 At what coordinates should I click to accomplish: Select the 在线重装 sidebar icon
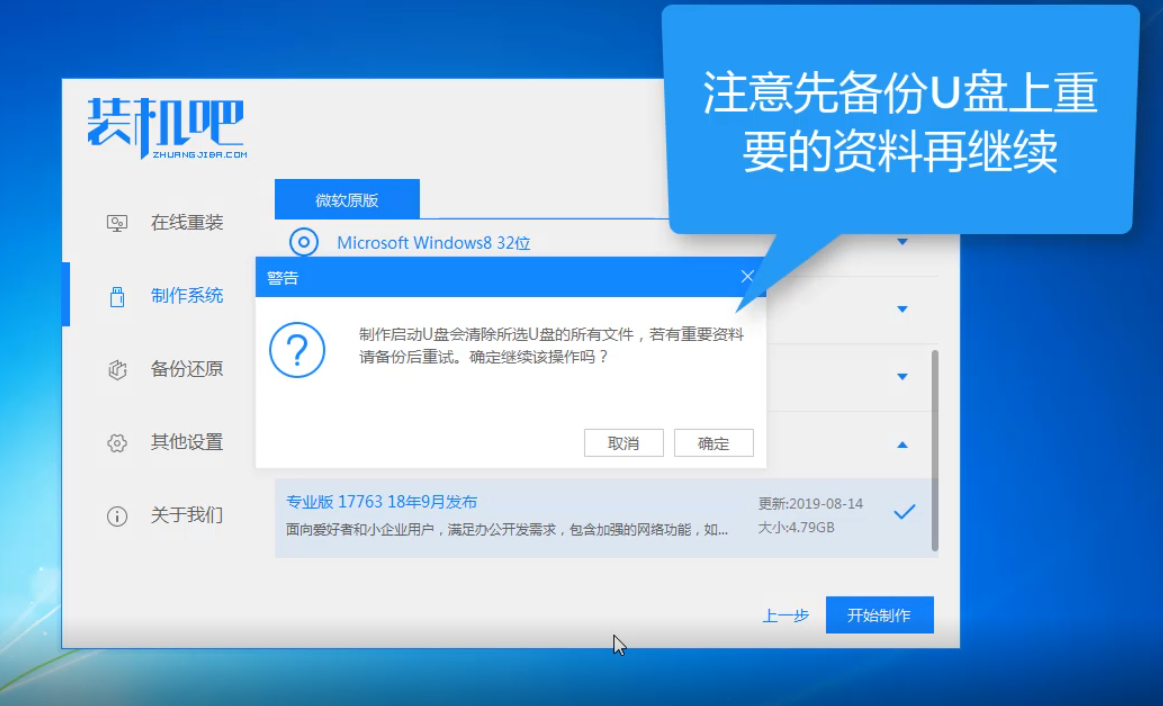point(119,222)
